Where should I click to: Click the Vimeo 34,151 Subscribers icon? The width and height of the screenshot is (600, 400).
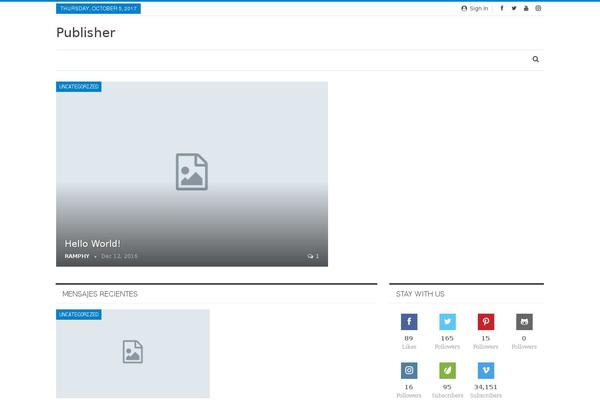[486, 371]
